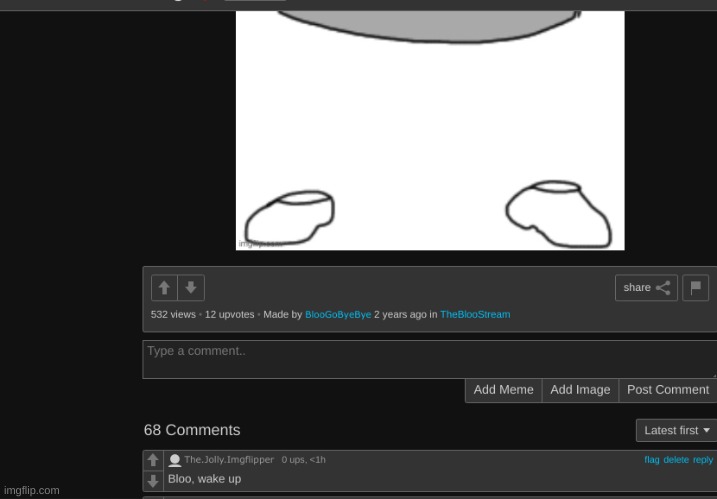The image size is (717, 499).
Task: Open the share options for the meme
Action: (646, 288)
